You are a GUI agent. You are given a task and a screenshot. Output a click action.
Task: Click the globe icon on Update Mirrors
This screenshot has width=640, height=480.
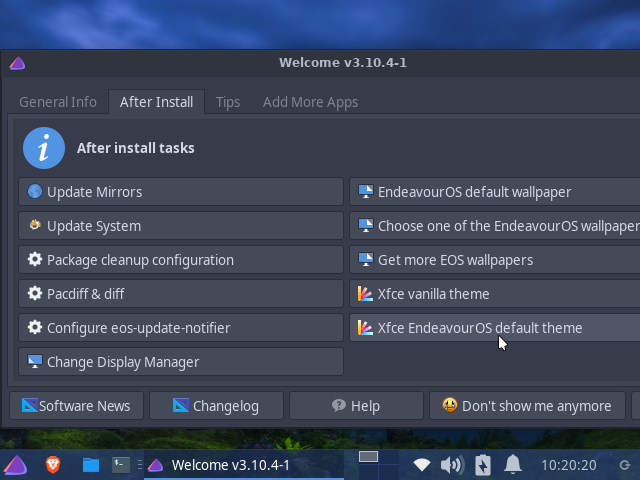pos(35,191)
